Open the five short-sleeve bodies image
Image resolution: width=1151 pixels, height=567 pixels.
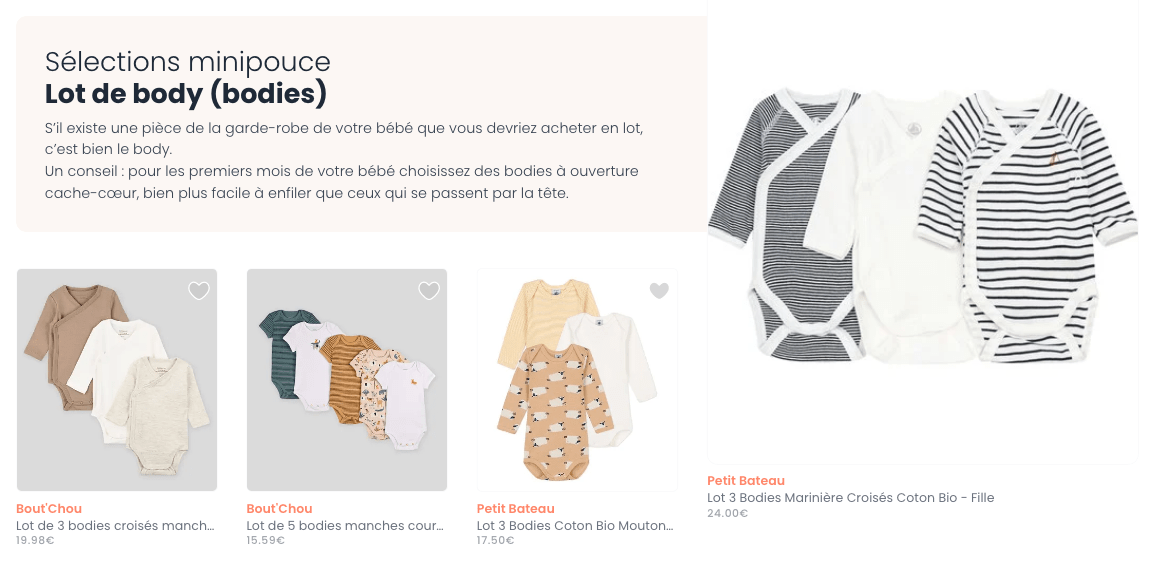click(x=346, y=380)
